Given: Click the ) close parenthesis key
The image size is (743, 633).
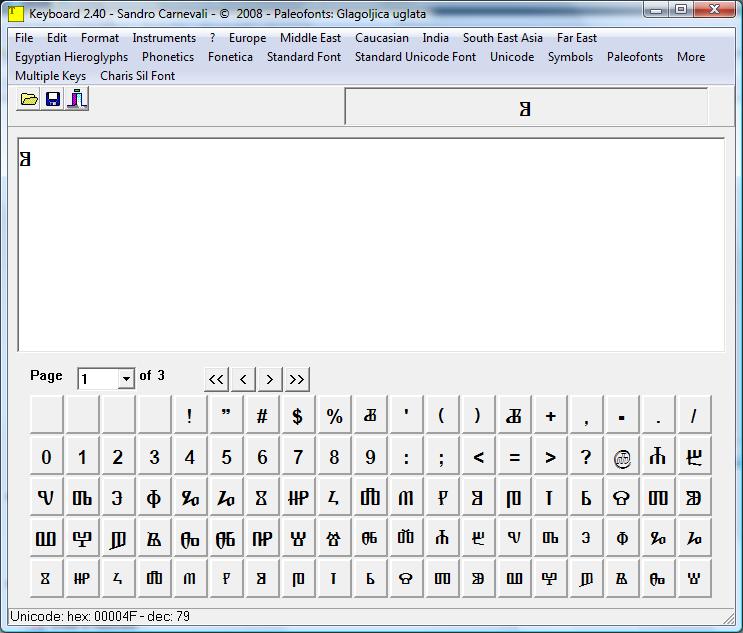Looking at the screenshot, I should 478,416.
